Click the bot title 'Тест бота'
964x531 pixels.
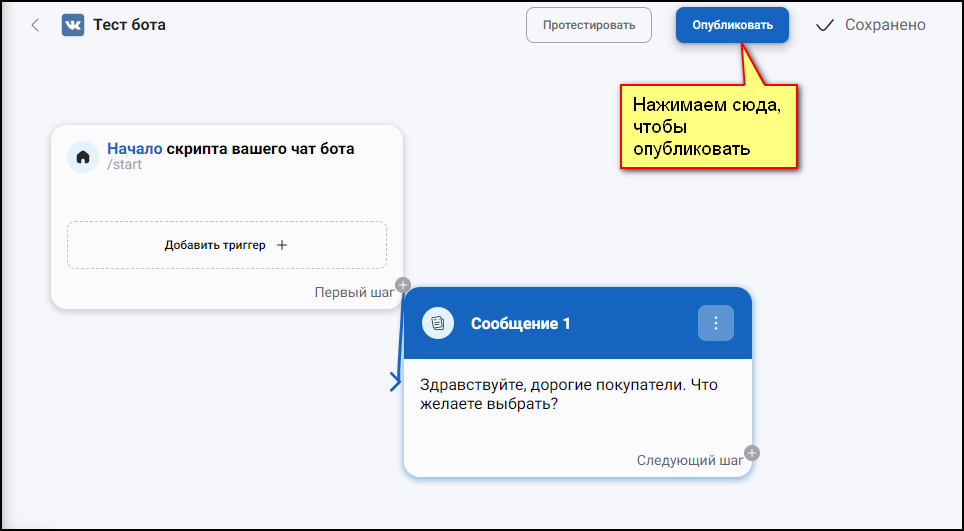[129, 25]
